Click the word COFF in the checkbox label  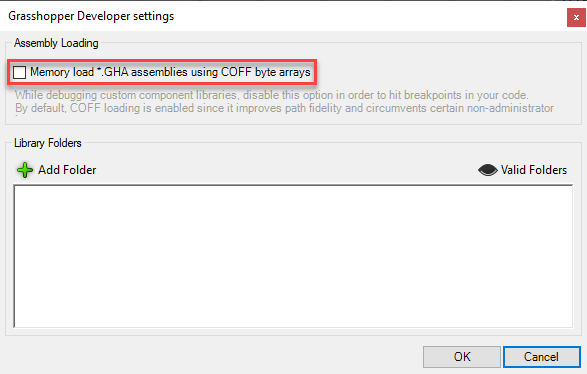[x=236, y=72]
